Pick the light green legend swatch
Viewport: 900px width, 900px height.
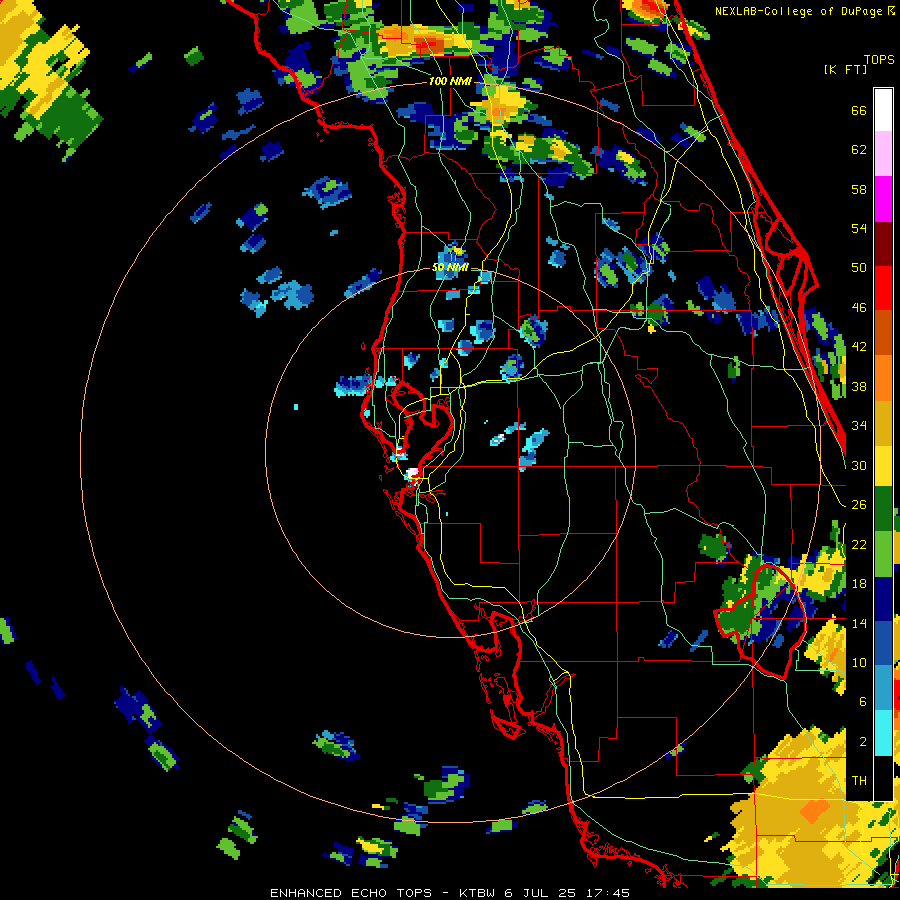883,554
